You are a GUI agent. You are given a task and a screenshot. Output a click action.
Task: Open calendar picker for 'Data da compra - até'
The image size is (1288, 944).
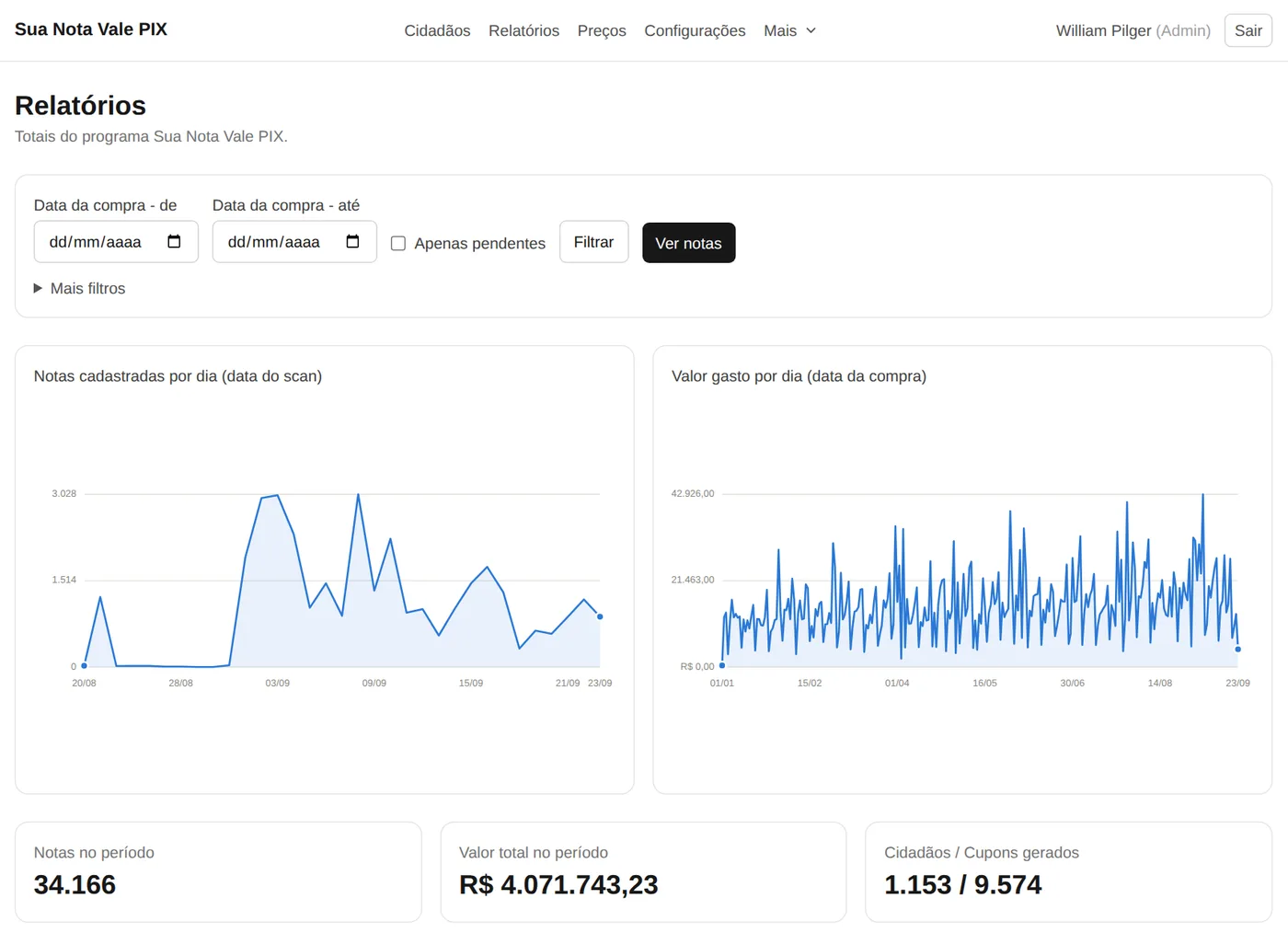click(352, 242)
